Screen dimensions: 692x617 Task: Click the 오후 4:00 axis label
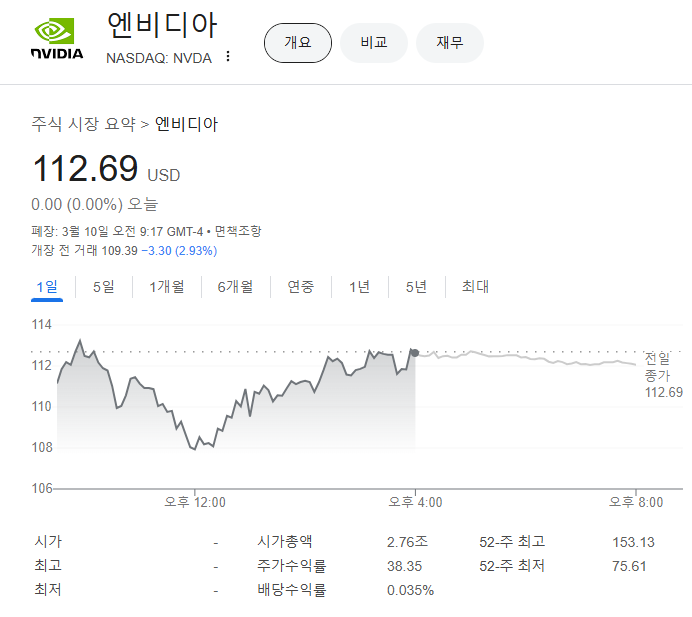415,502
